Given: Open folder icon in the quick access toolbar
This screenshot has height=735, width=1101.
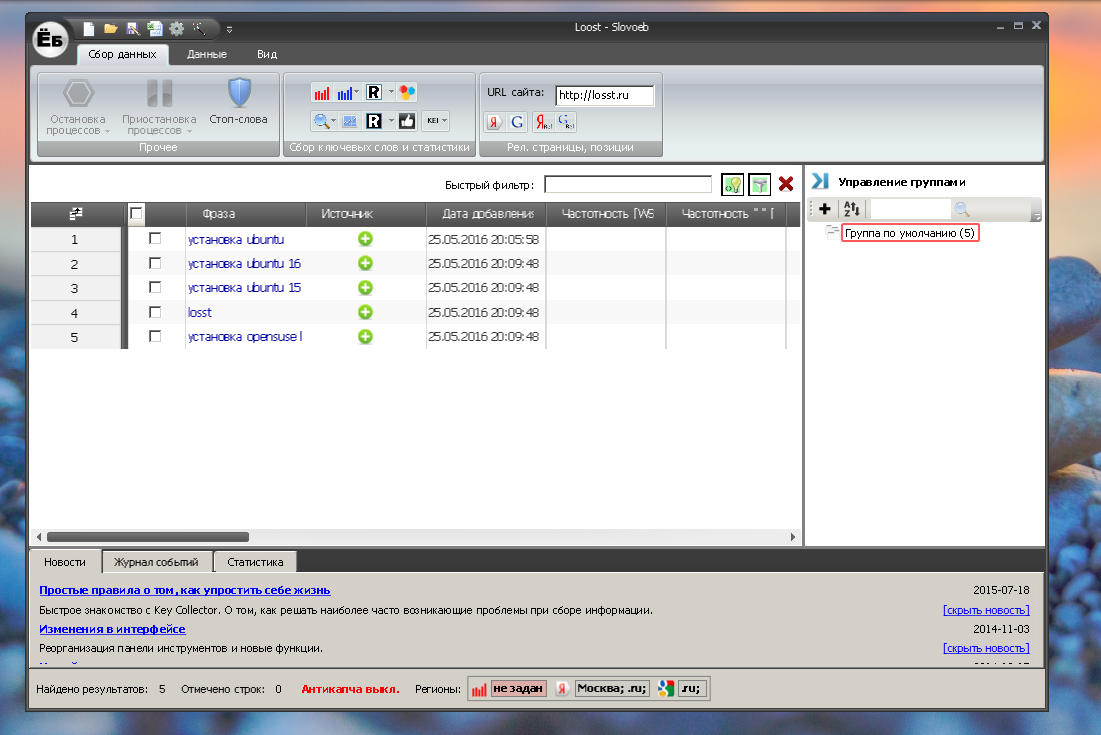Looking at the screenshot, I should tap(110, 29).
